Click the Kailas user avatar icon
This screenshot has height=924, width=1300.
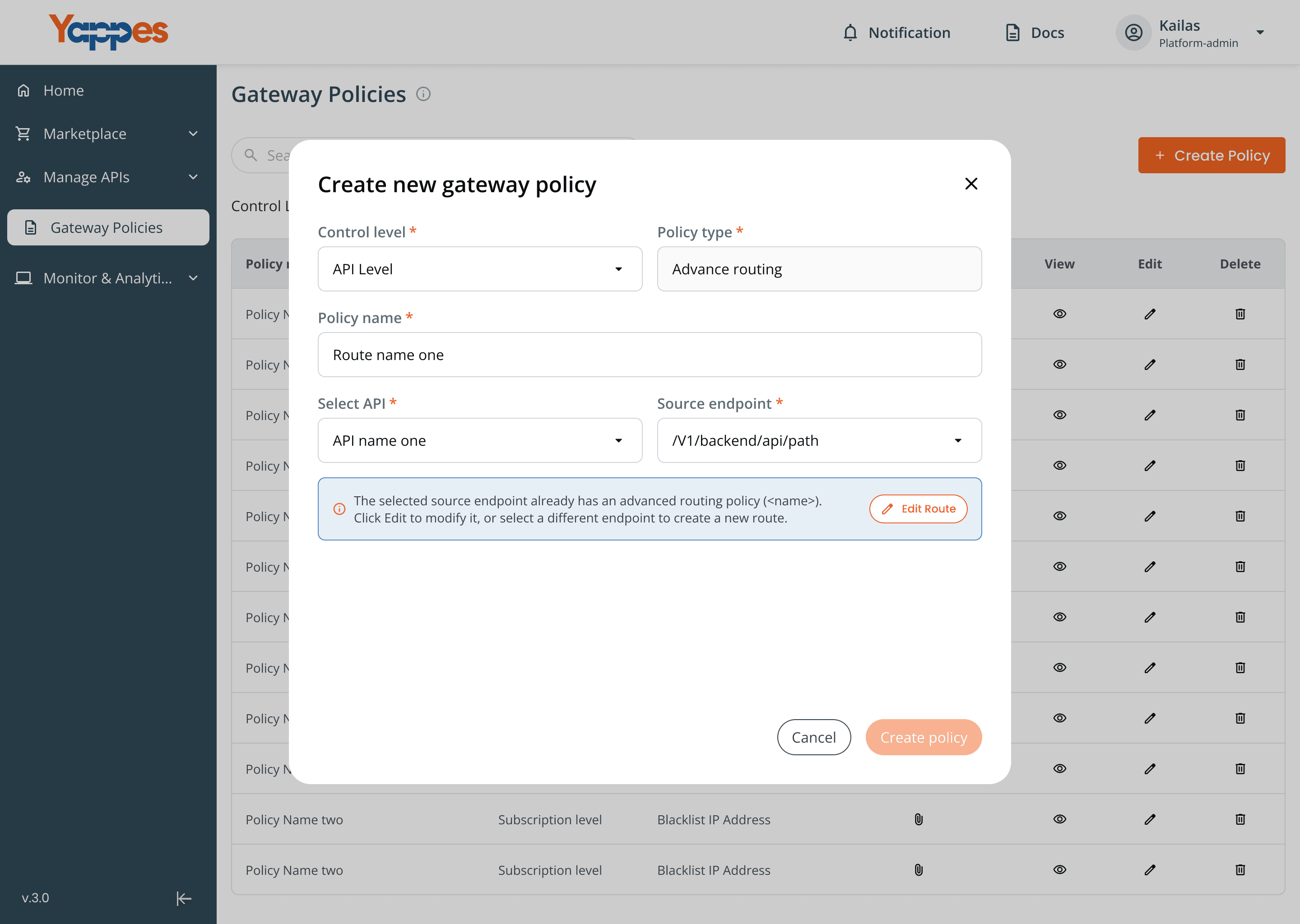pyautogui.click(x=1133, y=32)
